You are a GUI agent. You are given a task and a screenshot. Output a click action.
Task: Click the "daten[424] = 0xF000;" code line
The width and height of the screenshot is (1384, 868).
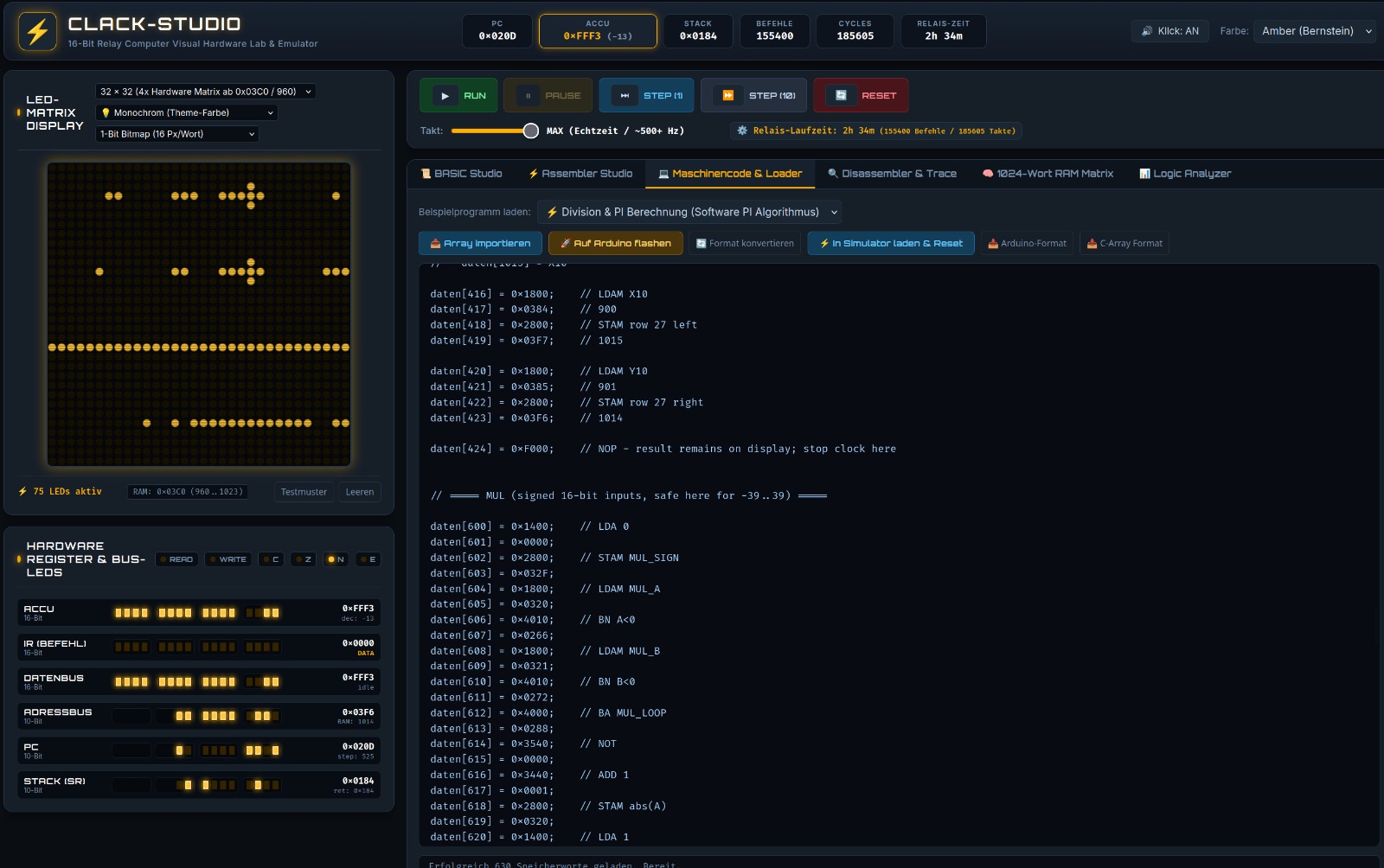tap(492, 450)
